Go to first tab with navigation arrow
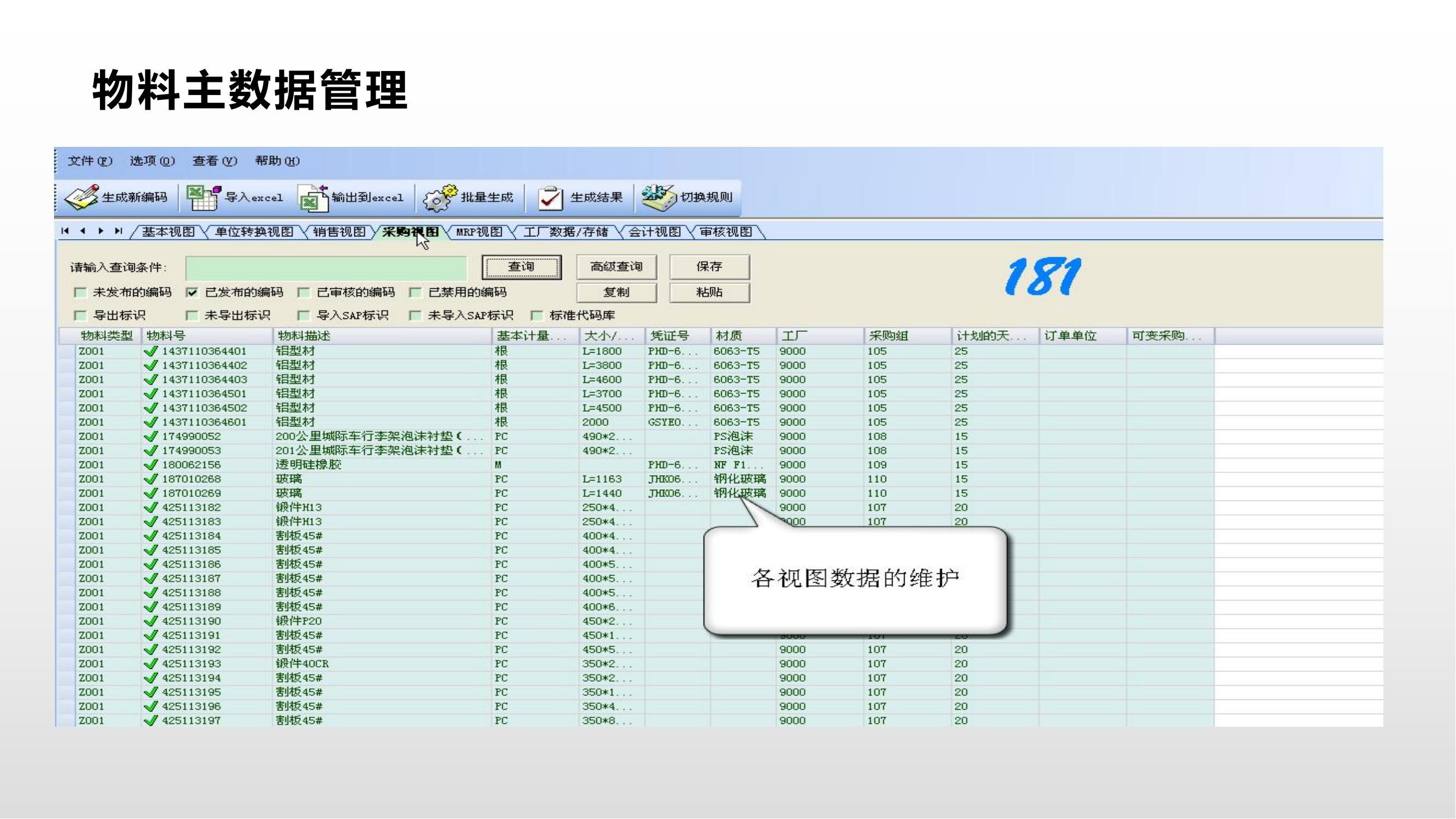The image size is (1456, 819). point(65,230)
